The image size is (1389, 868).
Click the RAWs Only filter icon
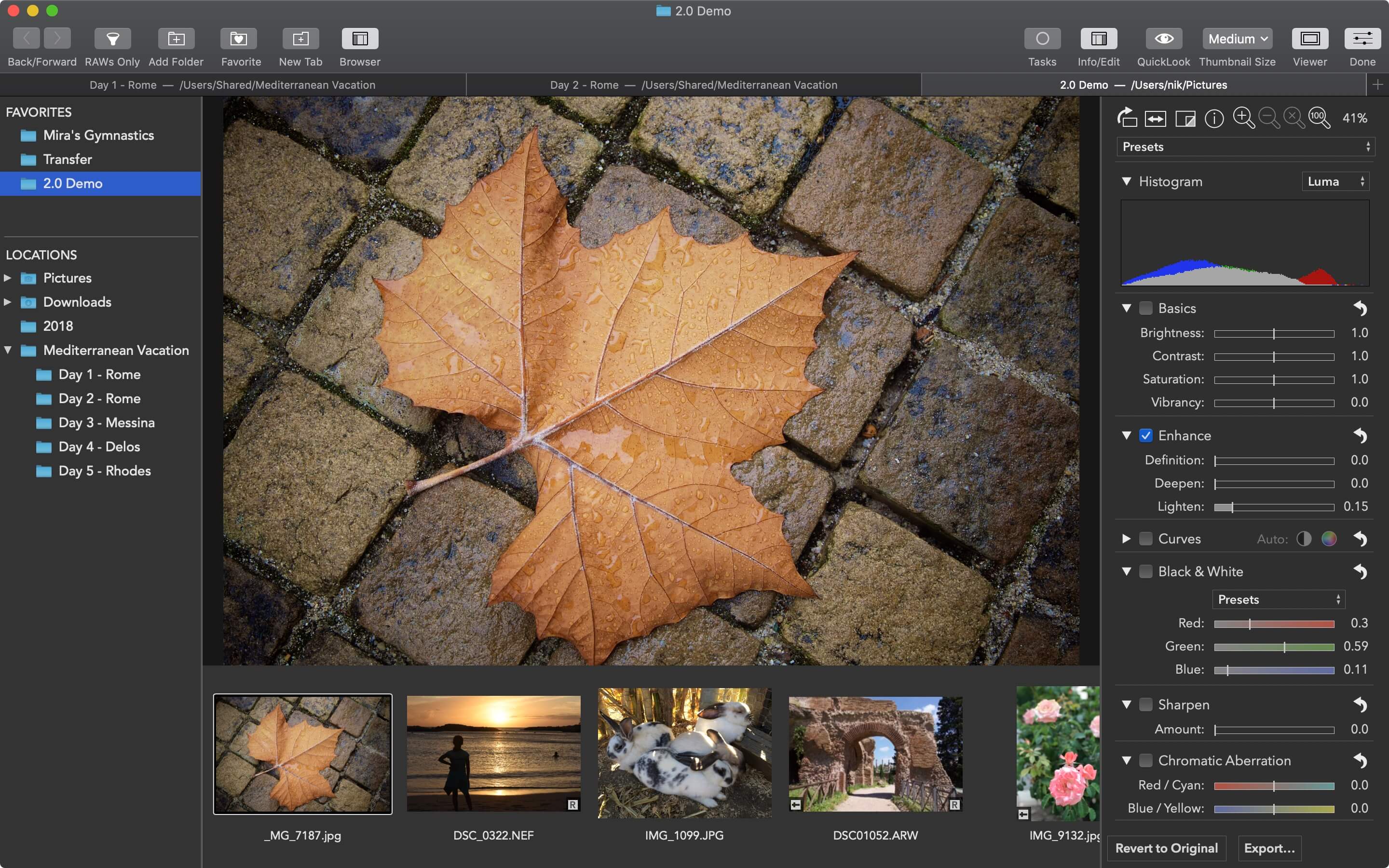[112, 38]
